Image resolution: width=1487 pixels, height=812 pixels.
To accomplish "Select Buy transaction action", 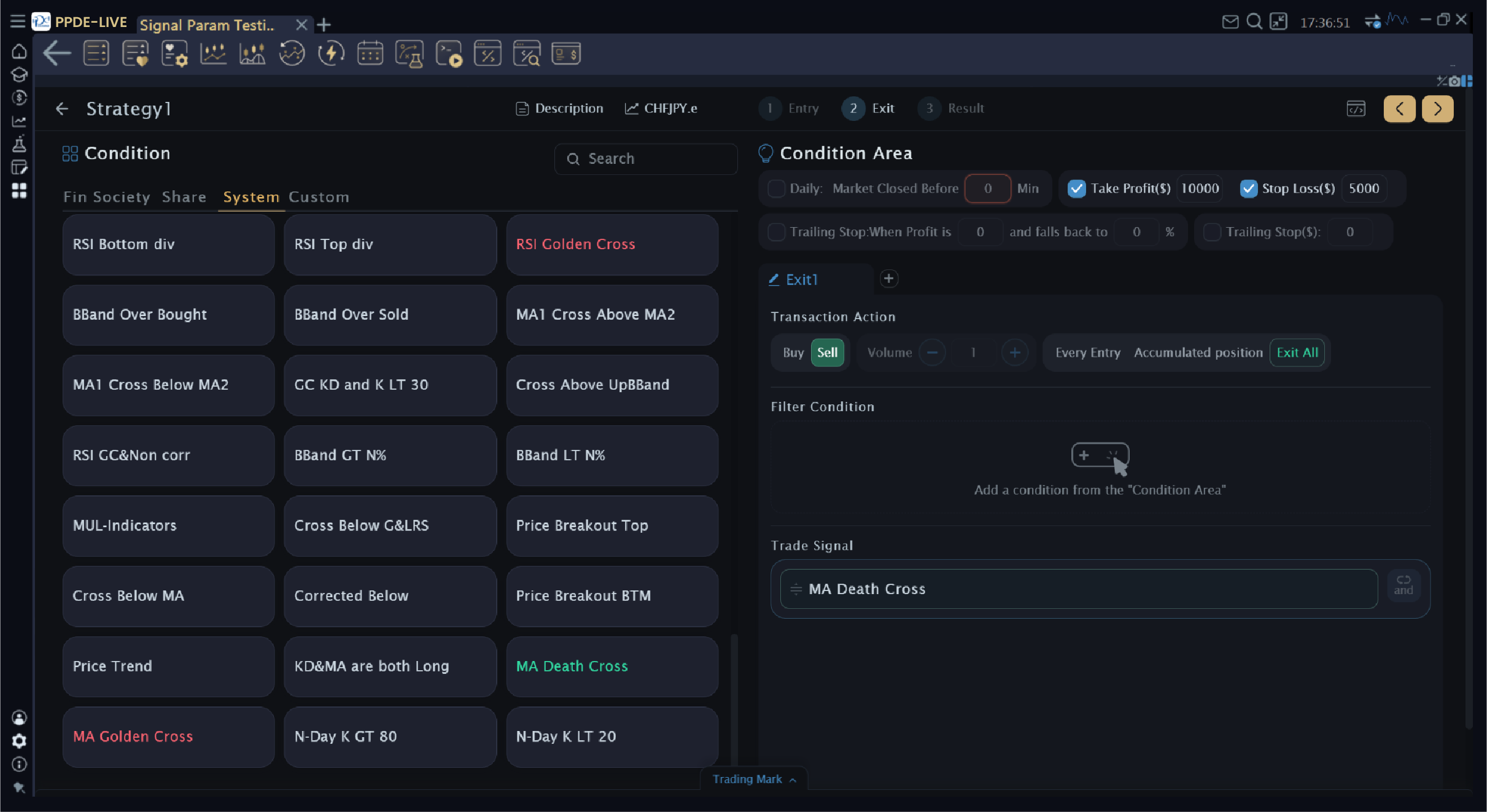I will [793, 352].
